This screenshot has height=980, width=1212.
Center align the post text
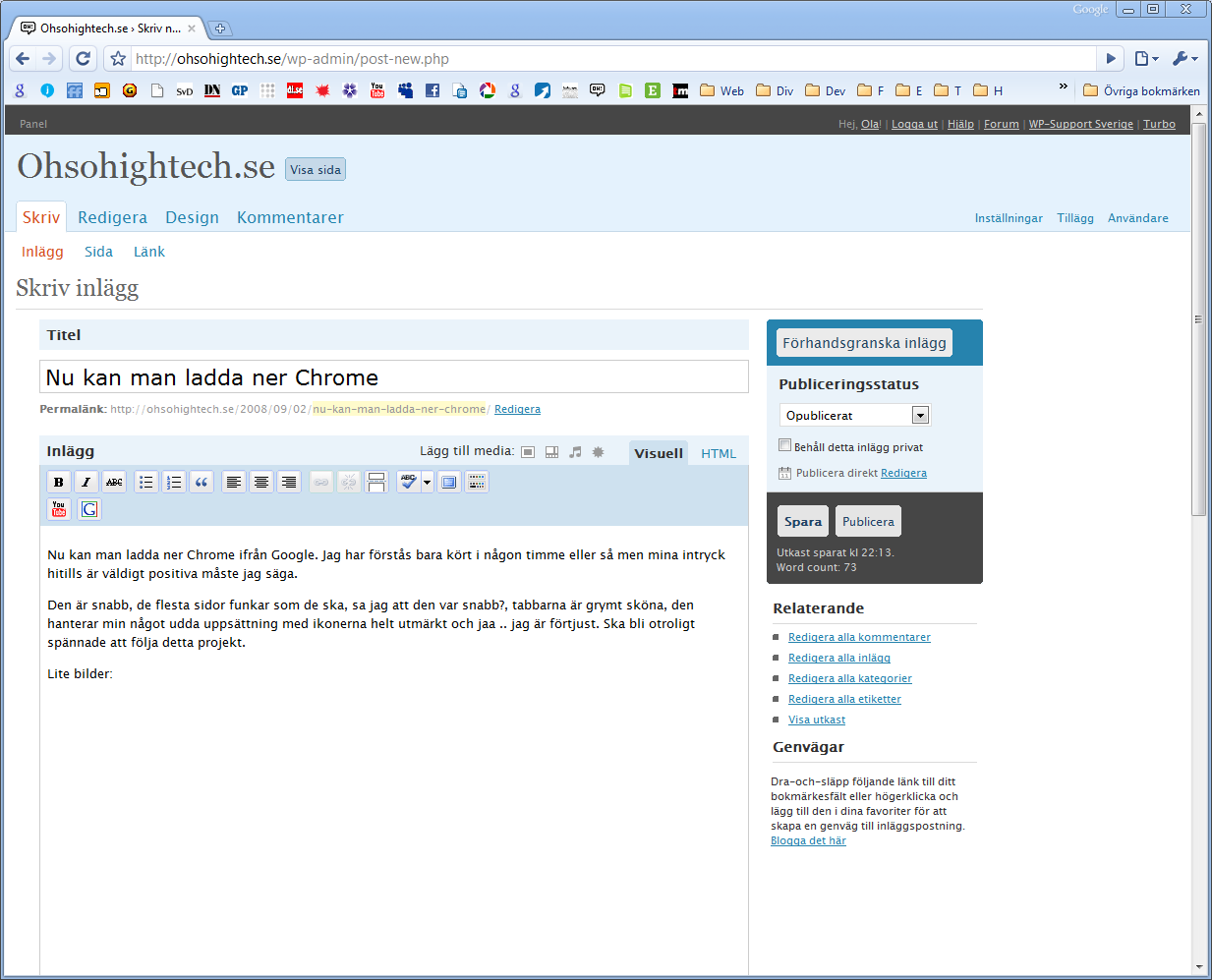(x=261, y=482)
